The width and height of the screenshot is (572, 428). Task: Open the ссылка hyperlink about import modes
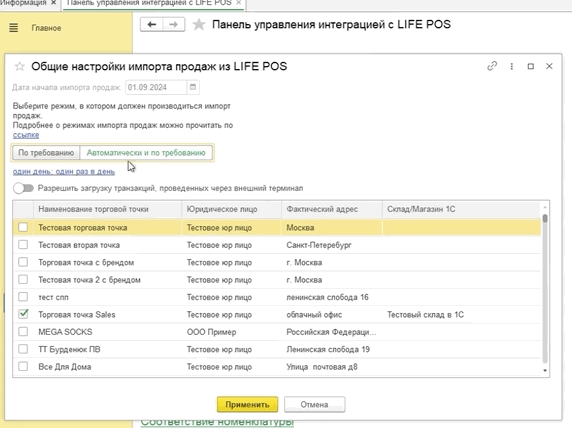click(x=26, y=135)
